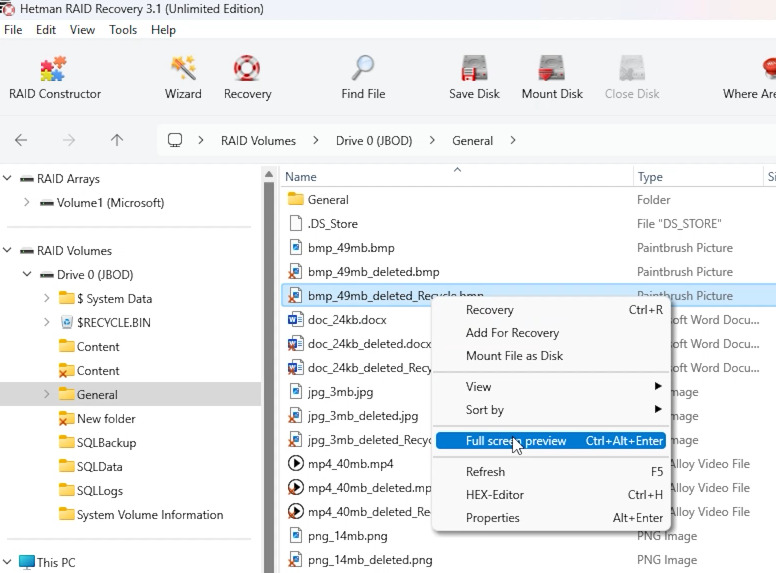Click the deleted png_14mb_deleted.png icon
The image size is (776, 573).
(295, 560)
